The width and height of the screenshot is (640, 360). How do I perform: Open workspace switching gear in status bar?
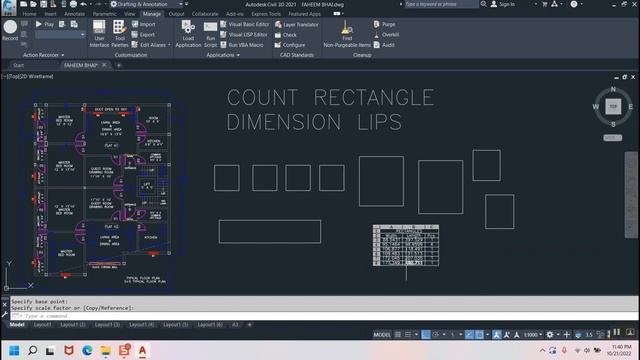tap(550, 335)
